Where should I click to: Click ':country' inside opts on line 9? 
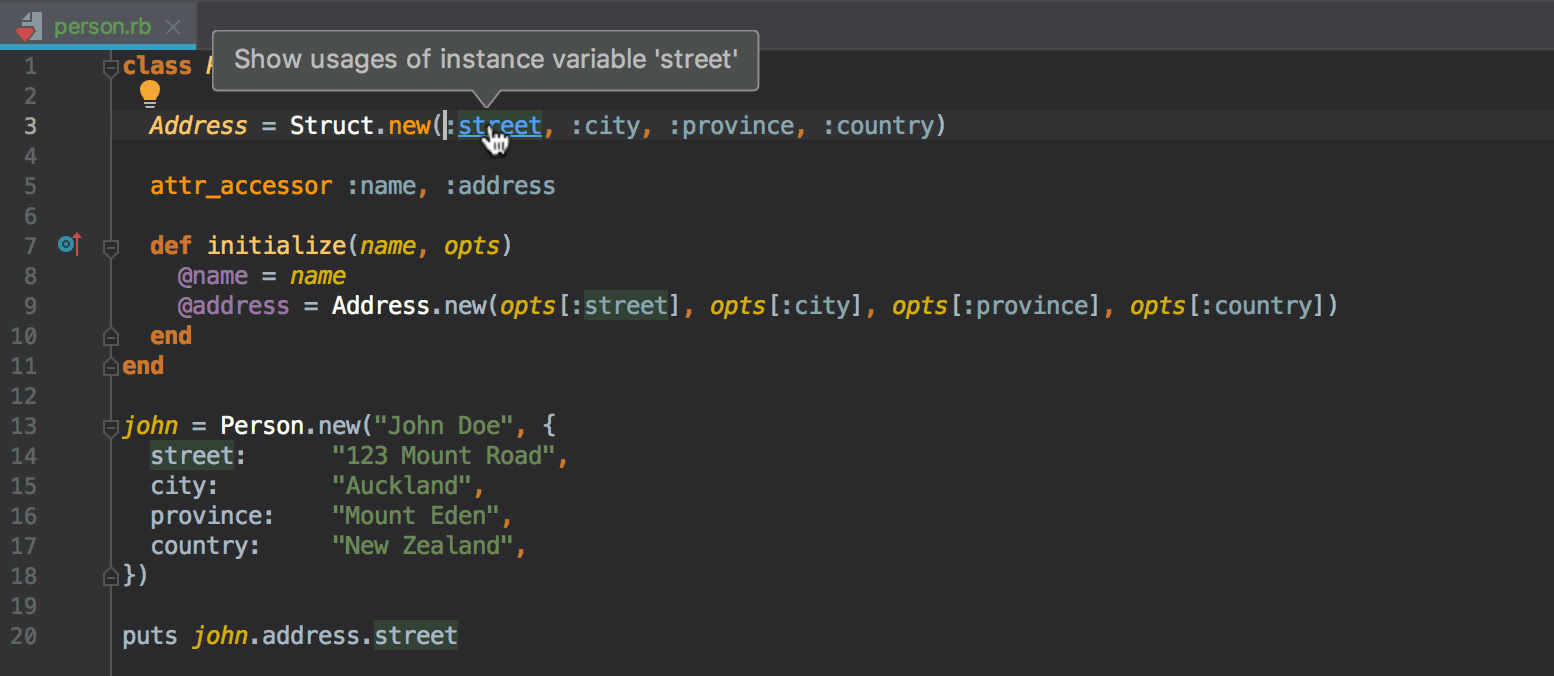[x=1256, y=306]
